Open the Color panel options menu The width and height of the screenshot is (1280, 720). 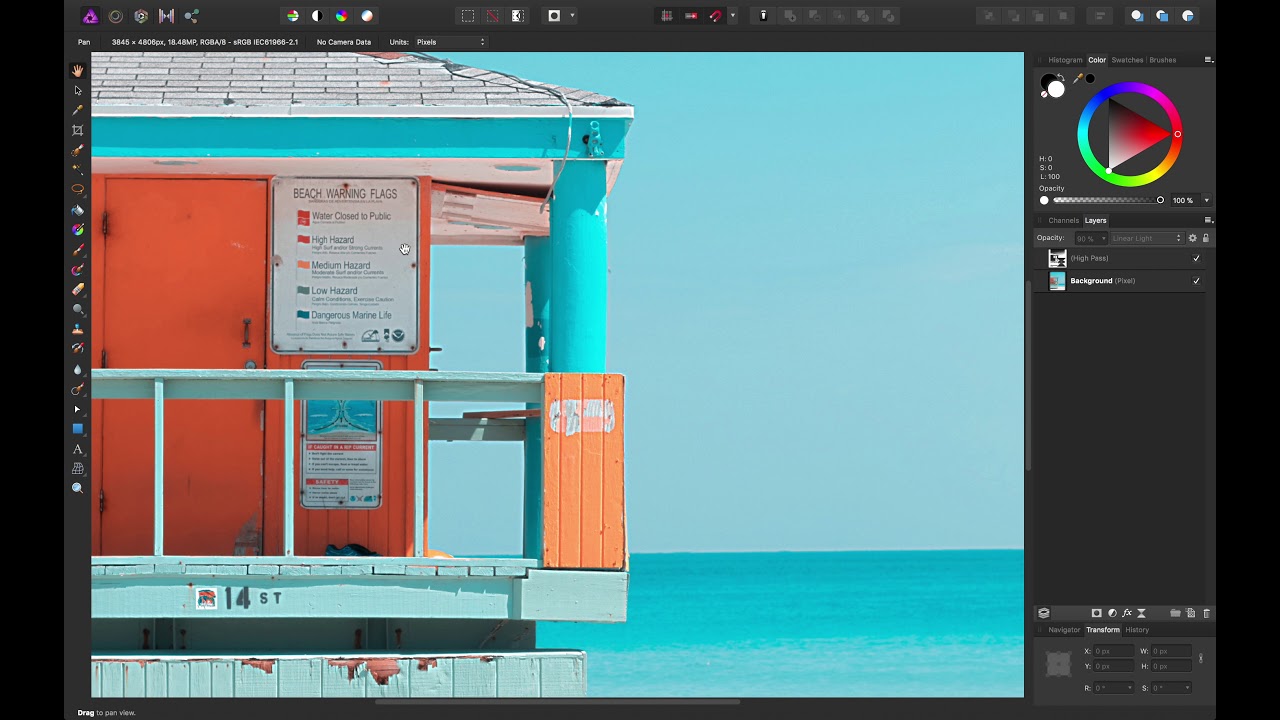[1208, 60]
